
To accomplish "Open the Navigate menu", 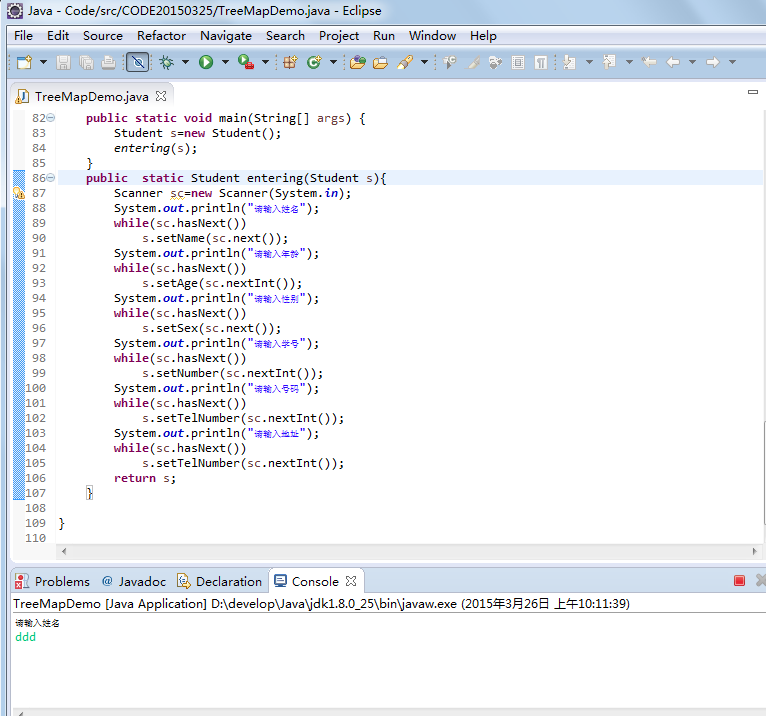I will click(226, 36).
